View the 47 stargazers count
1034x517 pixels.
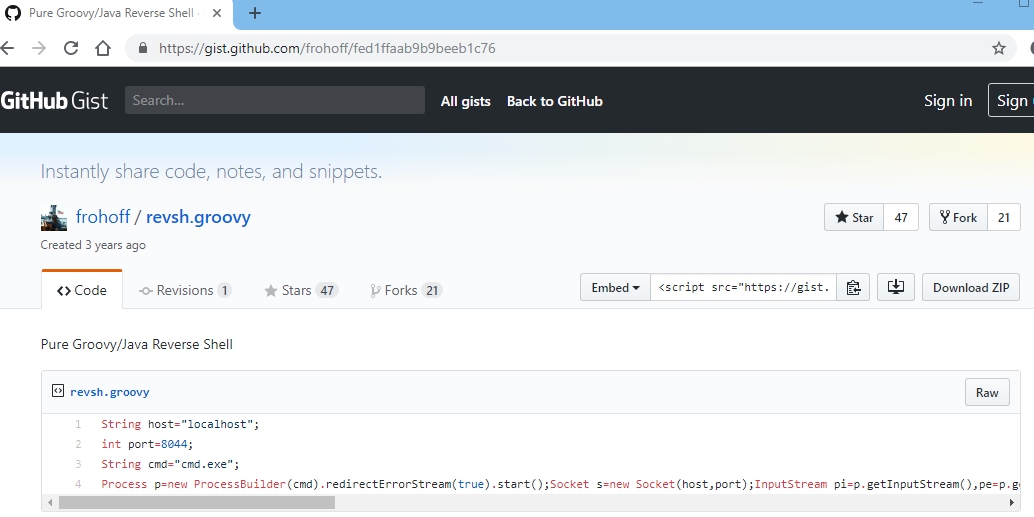901,218
